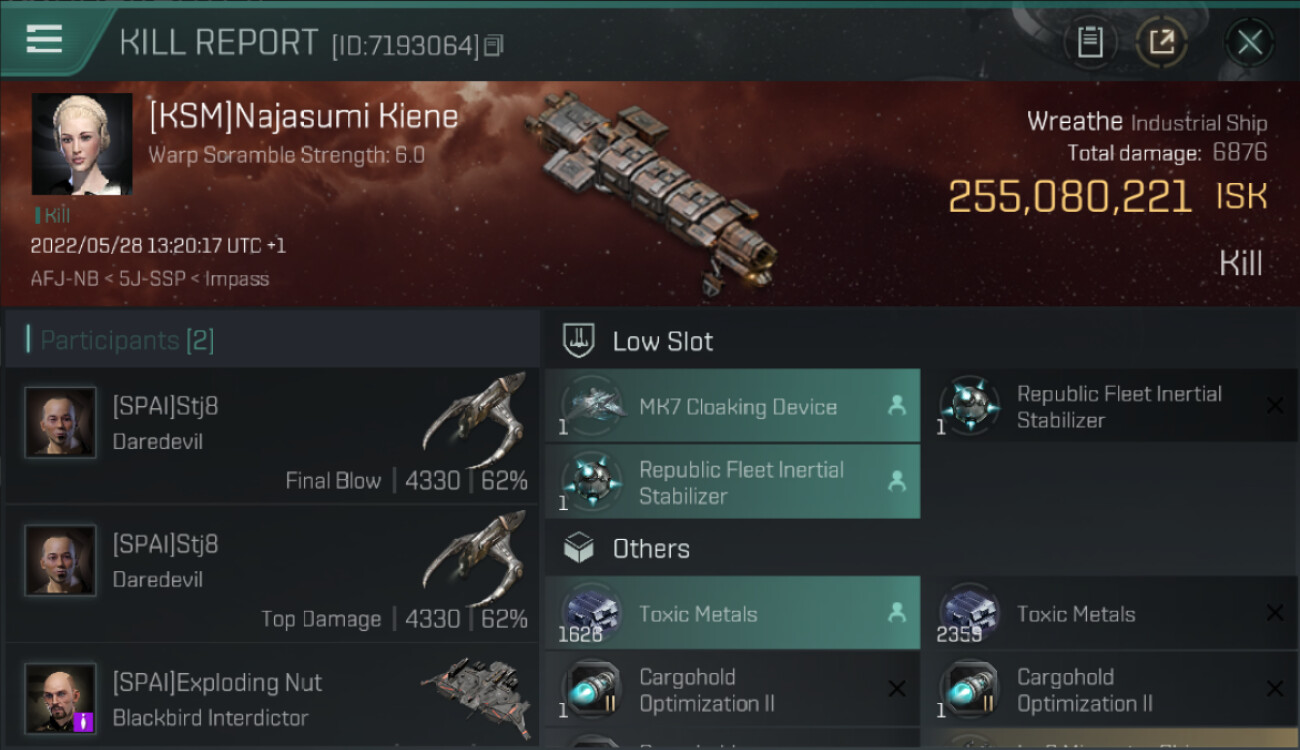The image size is (1300, 750).
Task: View Najasumi Kiene's portrait
Action: tap(82, 144)
